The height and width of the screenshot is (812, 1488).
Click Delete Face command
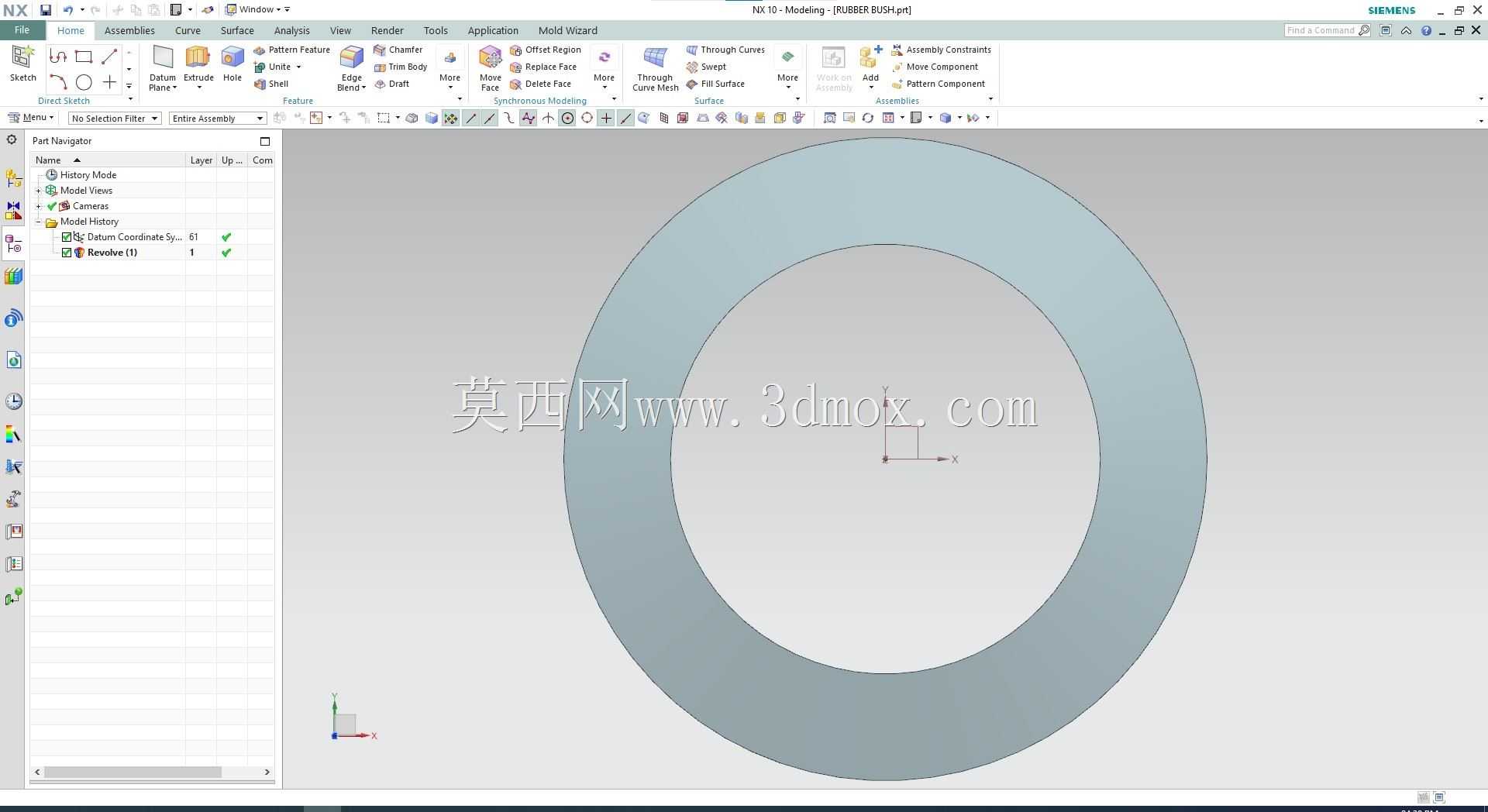[x=540, y=84]
